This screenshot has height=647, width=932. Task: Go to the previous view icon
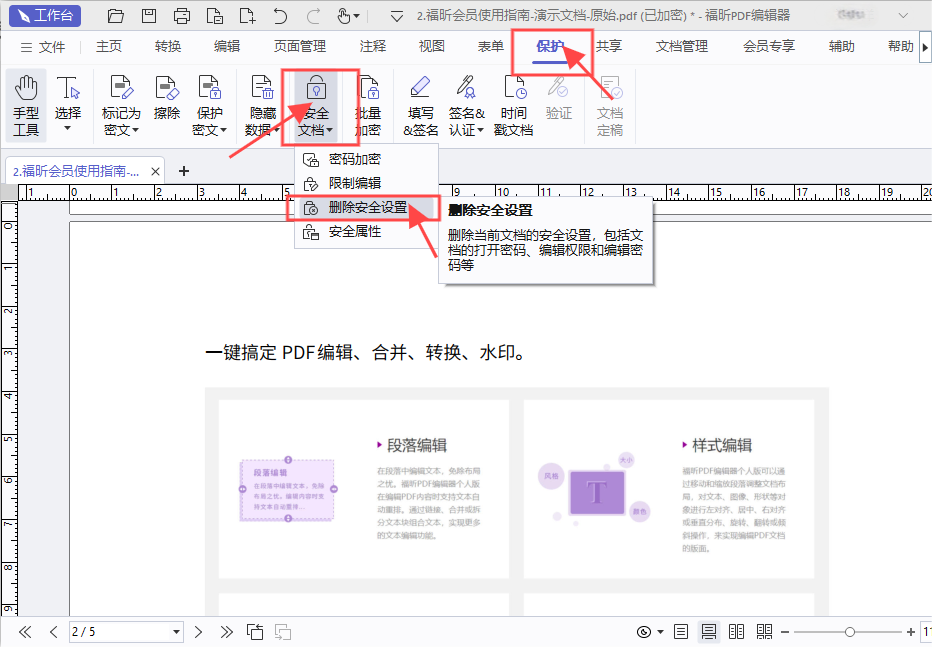point(255,632)
